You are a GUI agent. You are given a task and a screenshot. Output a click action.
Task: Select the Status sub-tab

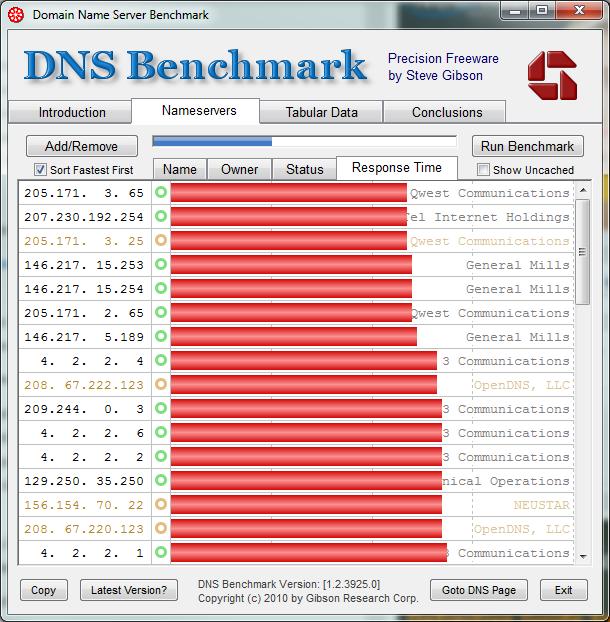click(x=305, y=169)
